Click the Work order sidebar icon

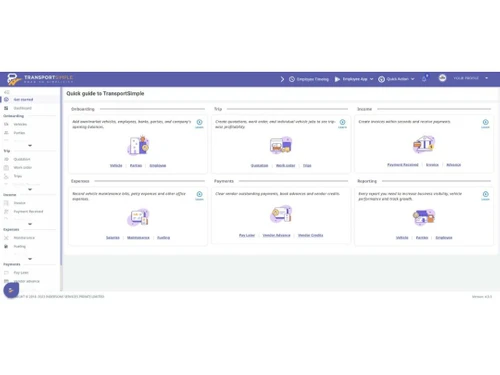(6, 167)
